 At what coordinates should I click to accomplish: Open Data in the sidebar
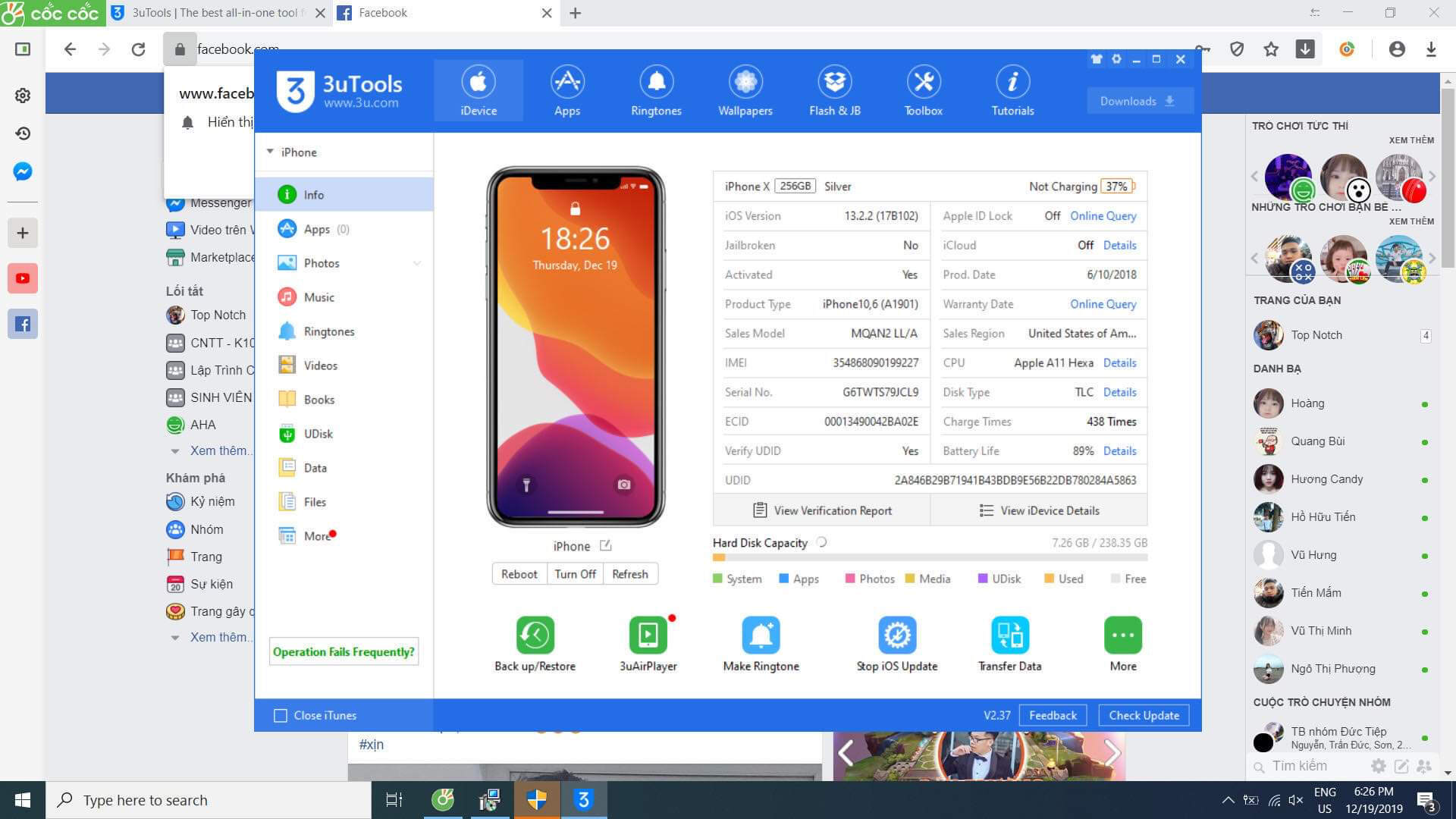344,468
